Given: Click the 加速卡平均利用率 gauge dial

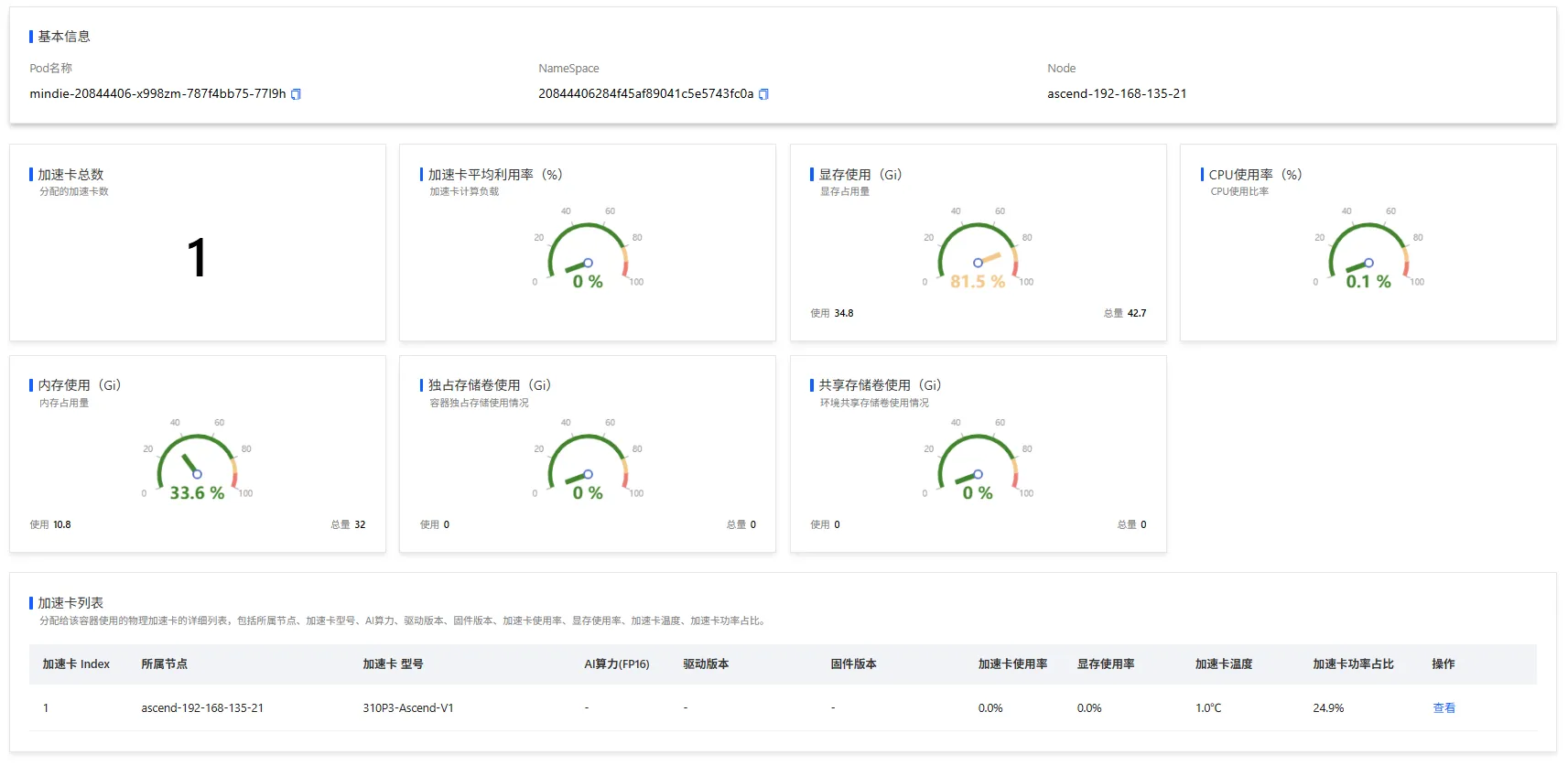Looking at the screenshot, I should [588, 253].
